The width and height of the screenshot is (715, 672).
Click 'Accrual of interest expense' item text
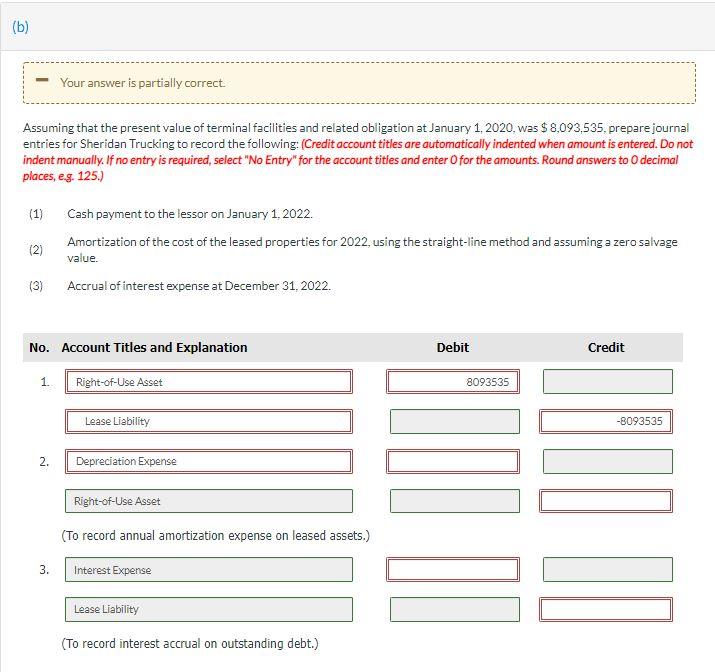(199, 286)
